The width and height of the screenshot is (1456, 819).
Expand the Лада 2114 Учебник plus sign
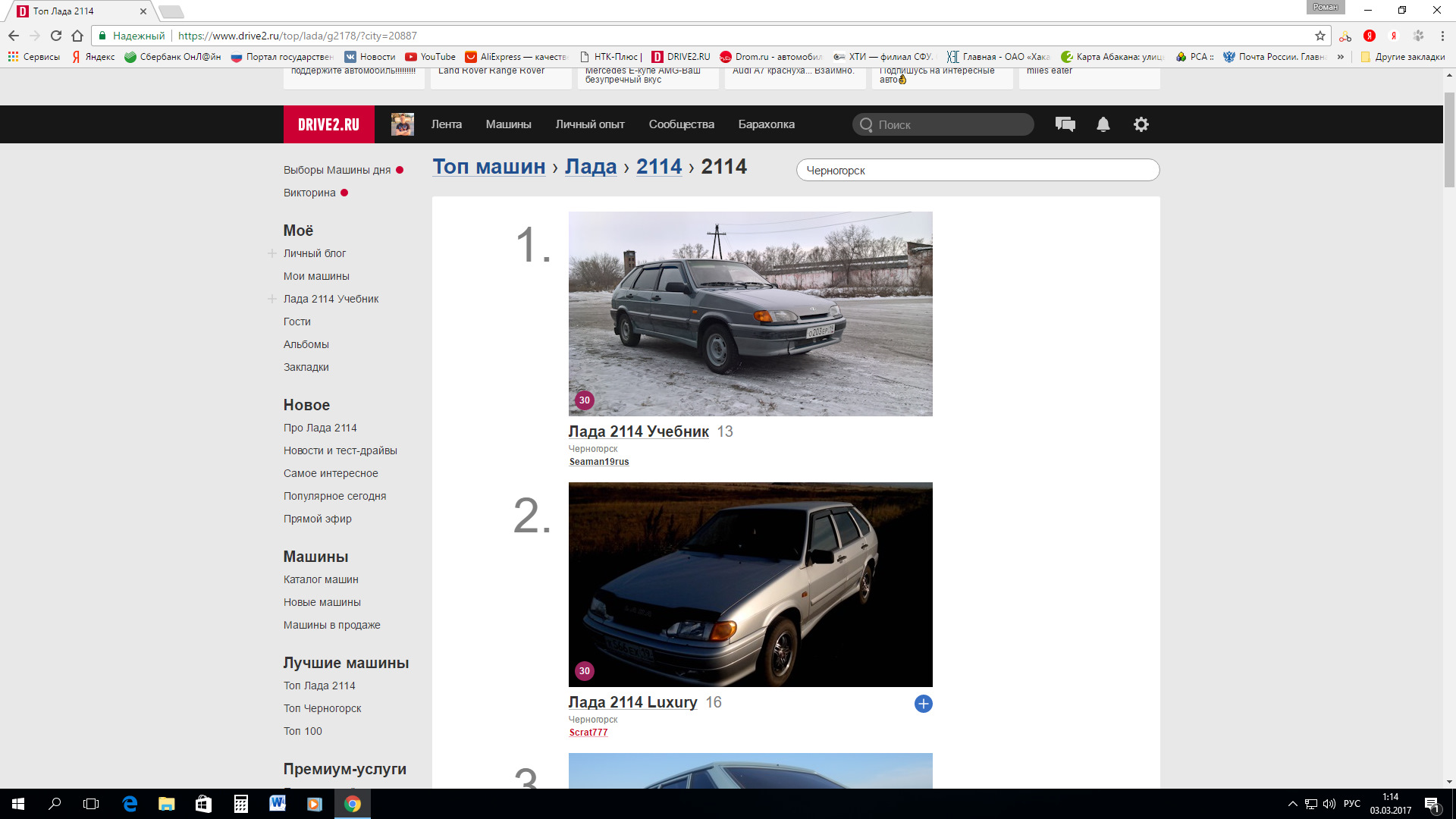click(271, 299)
